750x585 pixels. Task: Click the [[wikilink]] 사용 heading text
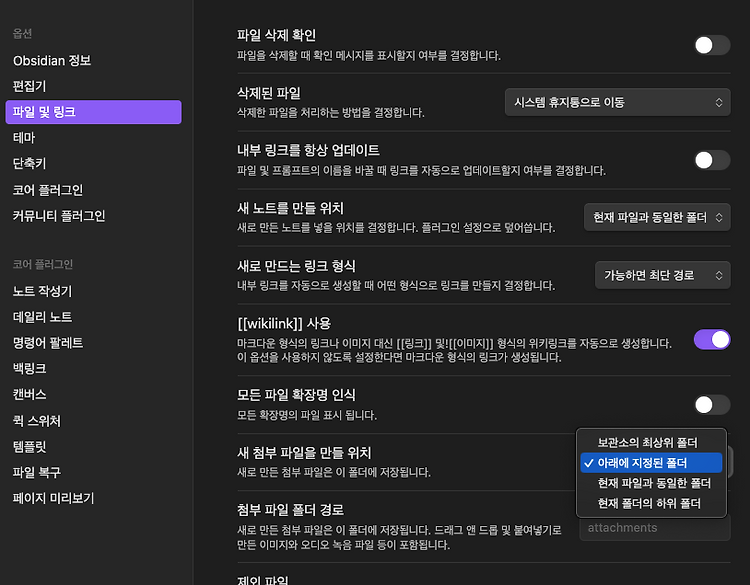[x=284, y=323]
